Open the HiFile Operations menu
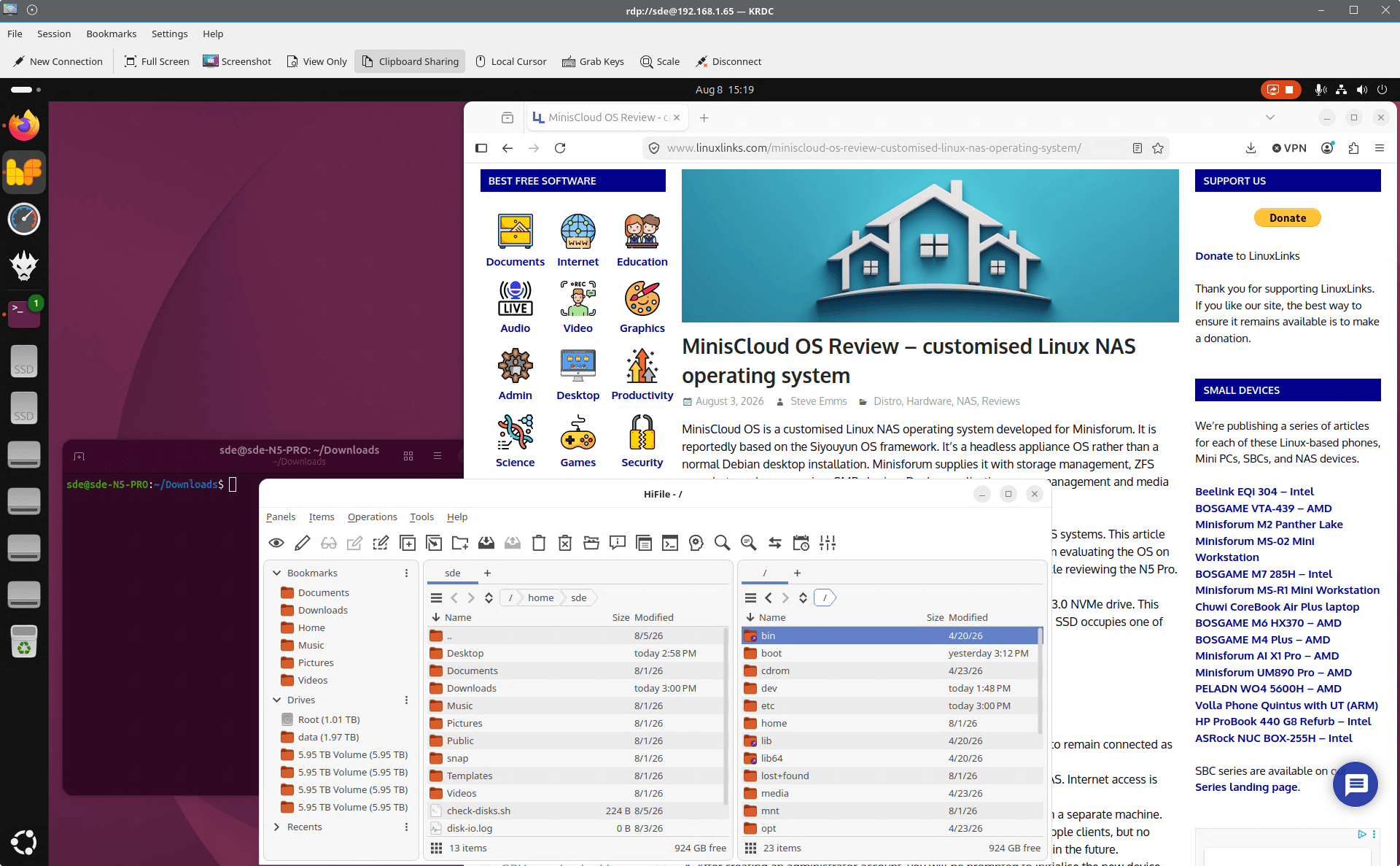1400x866 pixels. [372, 517]
